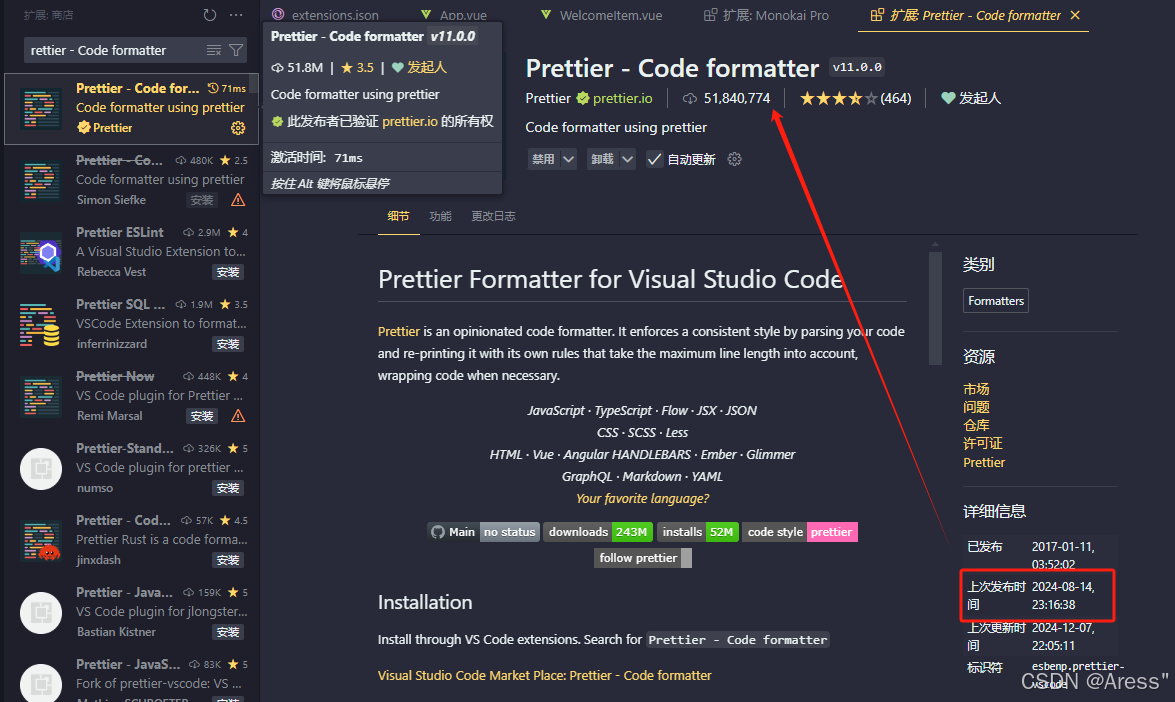Open the extension search filter funnel
The width and height of the screenshot is (1175, 702).
236,50
